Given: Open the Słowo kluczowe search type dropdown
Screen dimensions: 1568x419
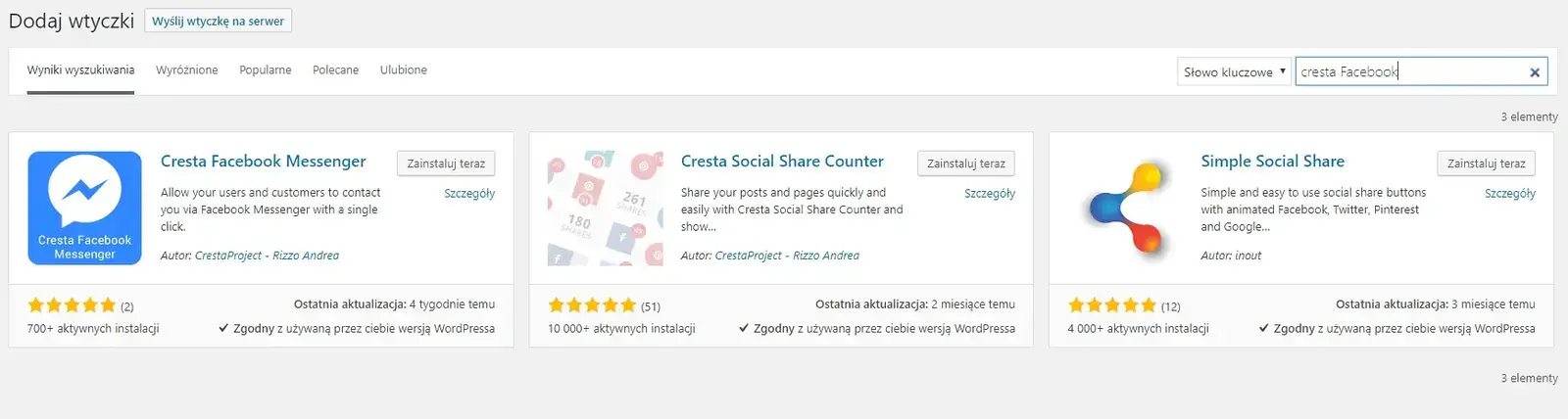Looking at the screenshot, I should point(1234,71).
